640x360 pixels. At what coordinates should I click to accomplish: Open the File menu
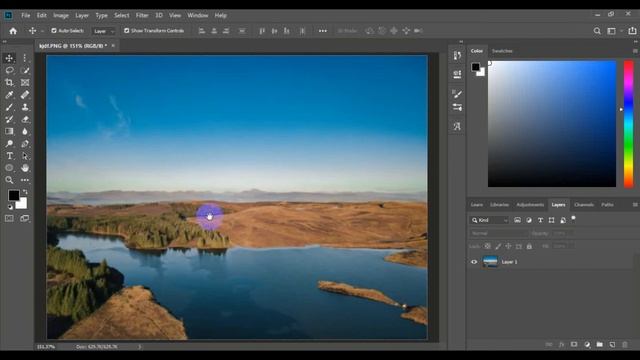tap(26, 15)
